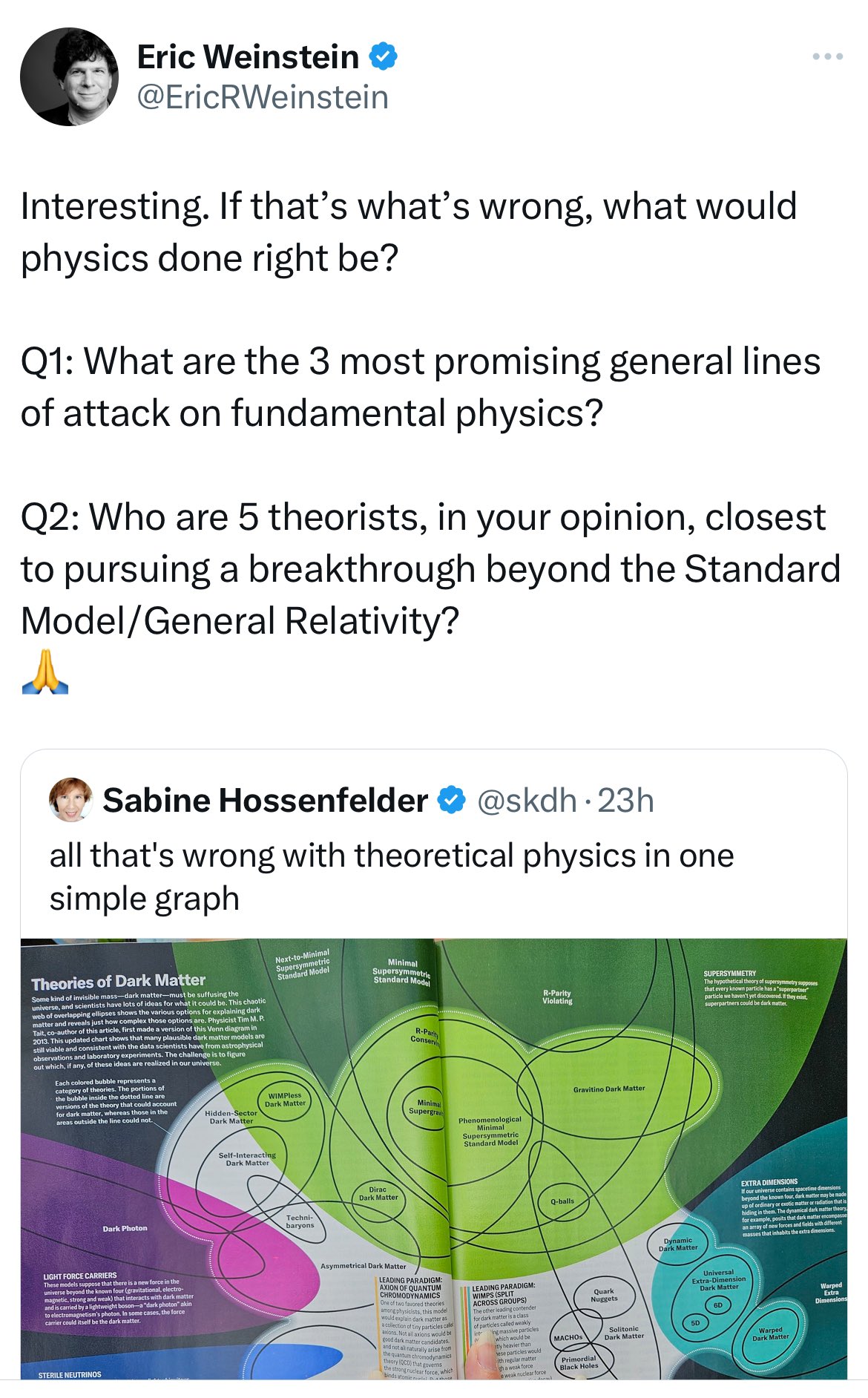Click Sabine Hossenfelder's small avatar
This screenshot has width=868, height=1398.
click(70, 800)
